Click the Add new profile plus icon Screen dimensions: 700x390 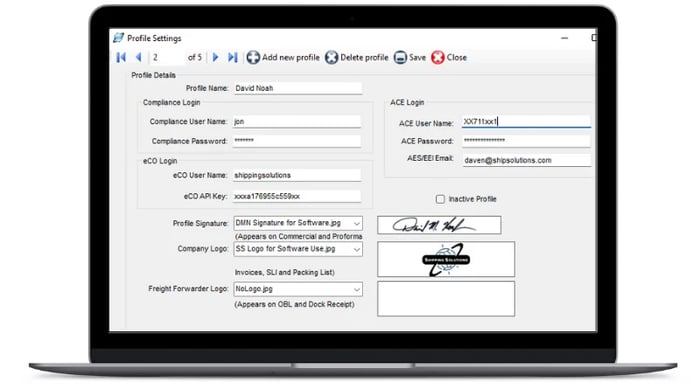coord(253,57)
